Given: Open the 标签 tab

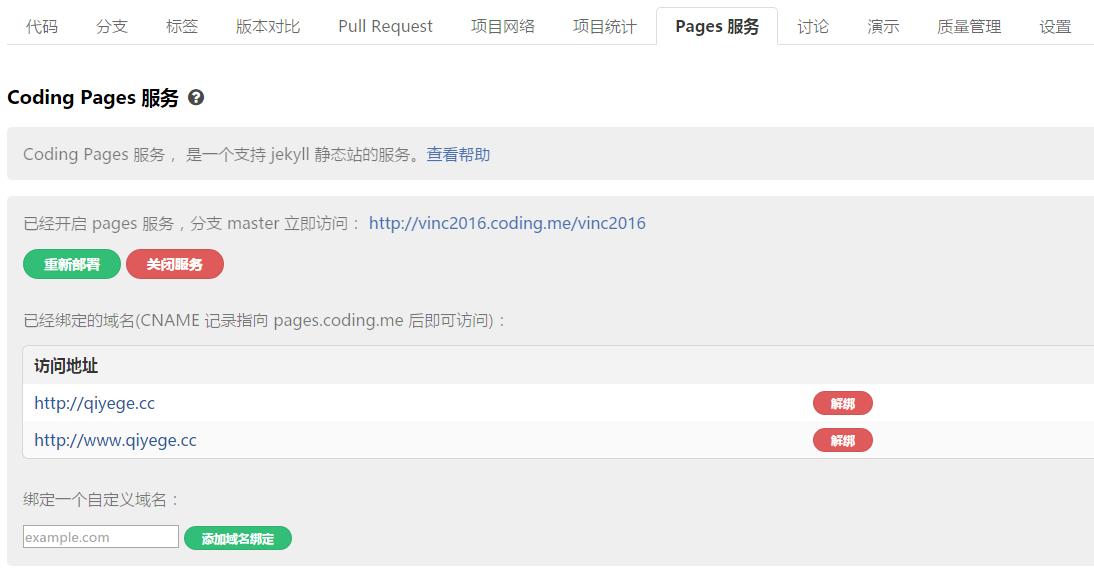Looking at the screenshot, I should point(181,27).
